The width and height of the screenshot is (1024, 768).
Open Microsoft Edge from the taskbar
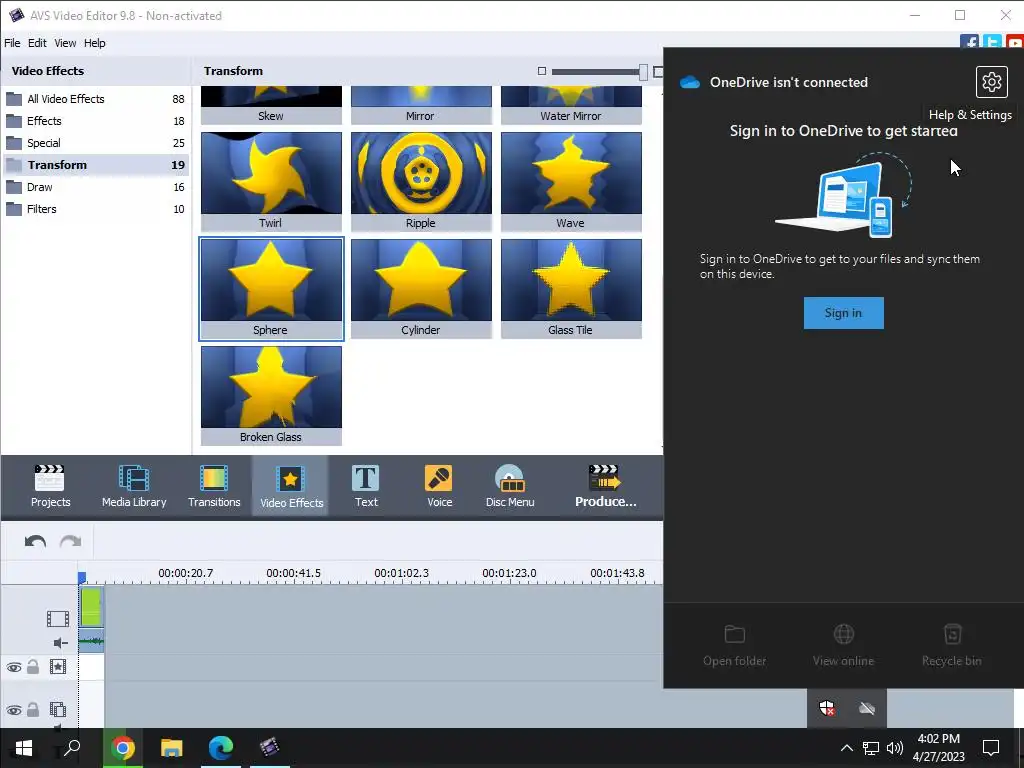point(221,747)
